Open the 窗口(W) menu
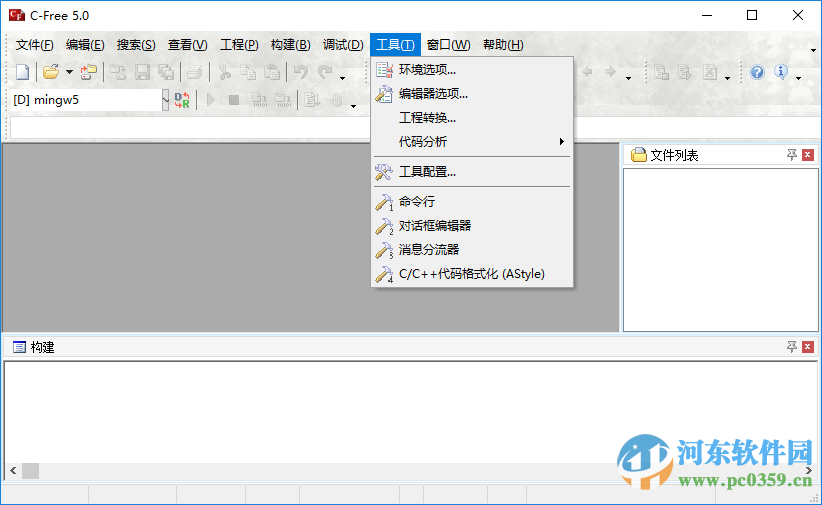Screen dimensions: 822x505 (448, 45)
